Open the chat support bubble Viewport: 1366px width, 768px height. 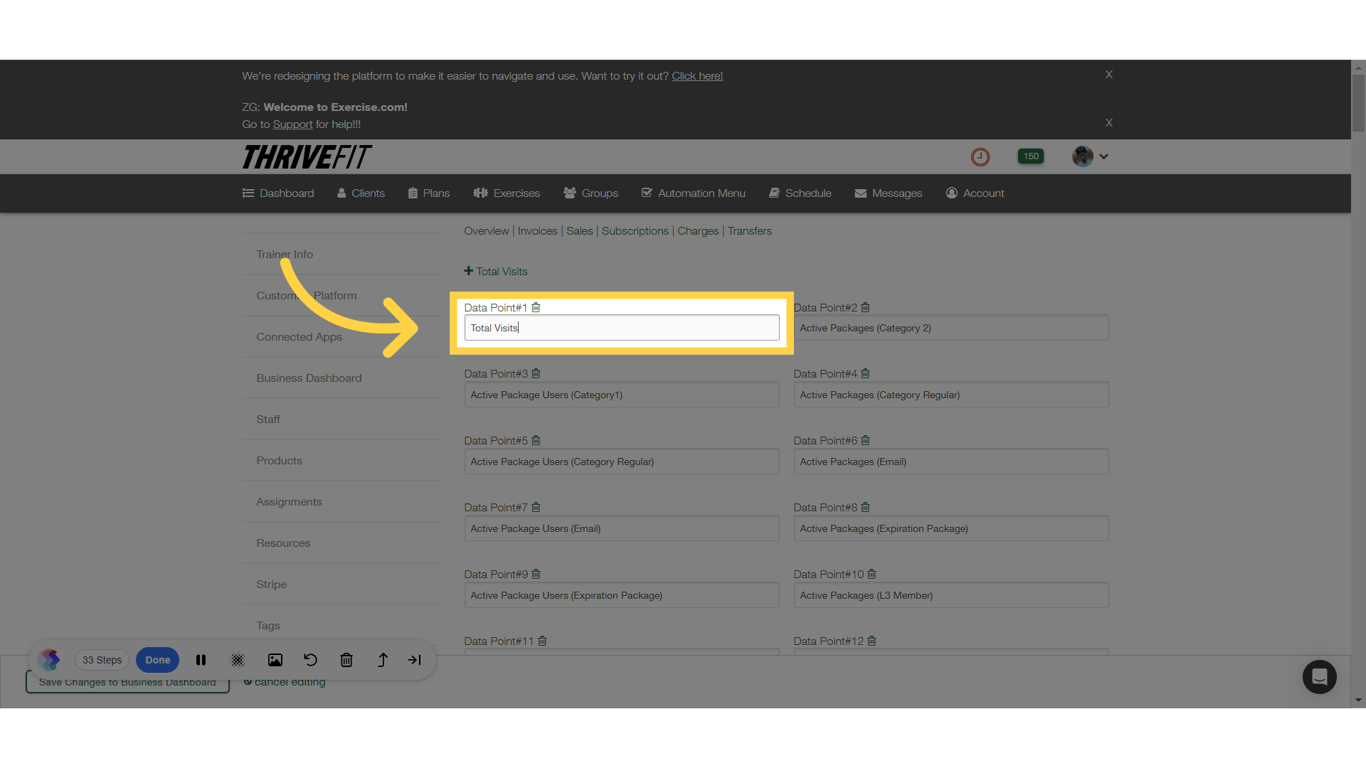click(1319, 677)
